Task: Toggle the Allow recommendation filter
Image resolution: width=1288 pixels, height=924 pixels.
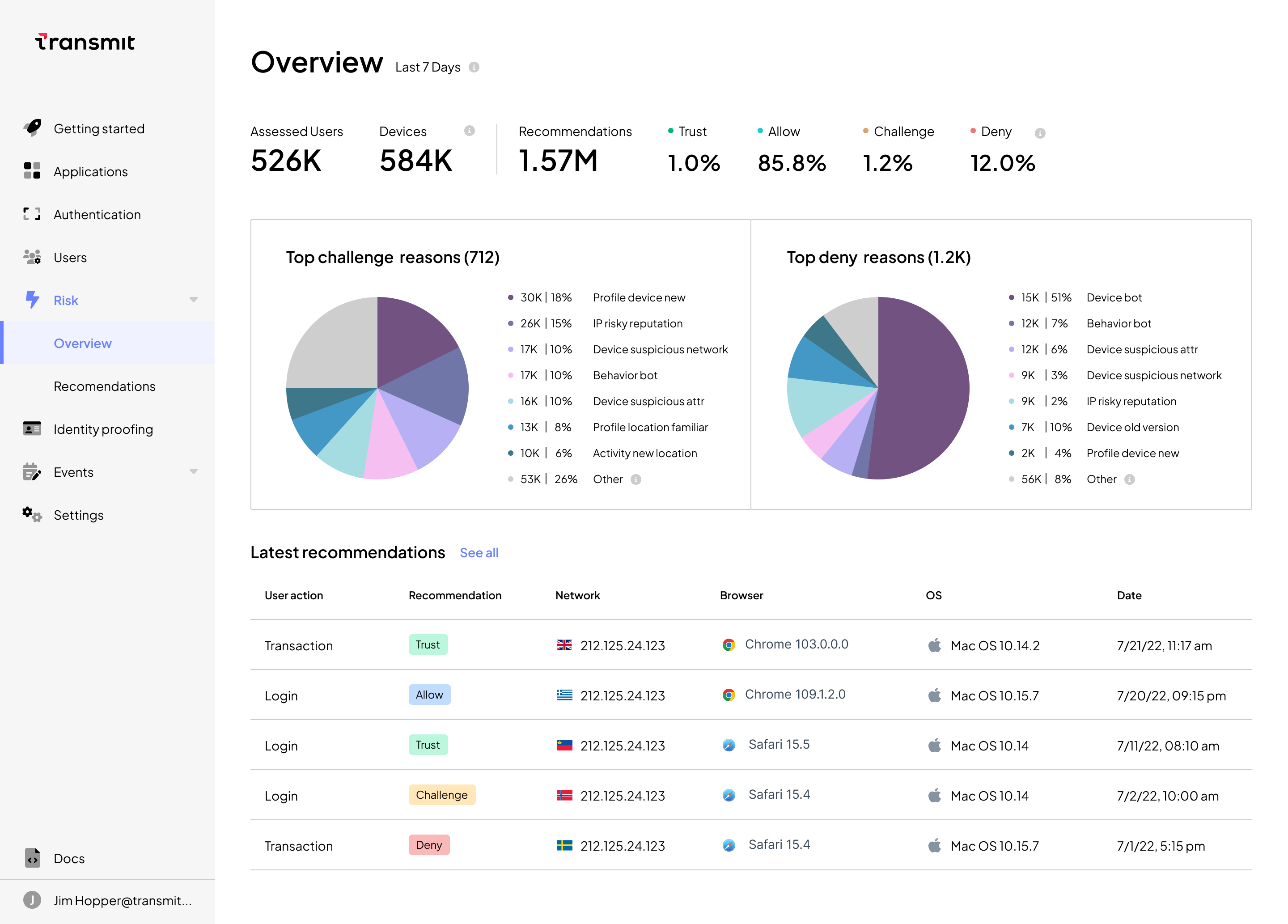Action: [783, 132]
